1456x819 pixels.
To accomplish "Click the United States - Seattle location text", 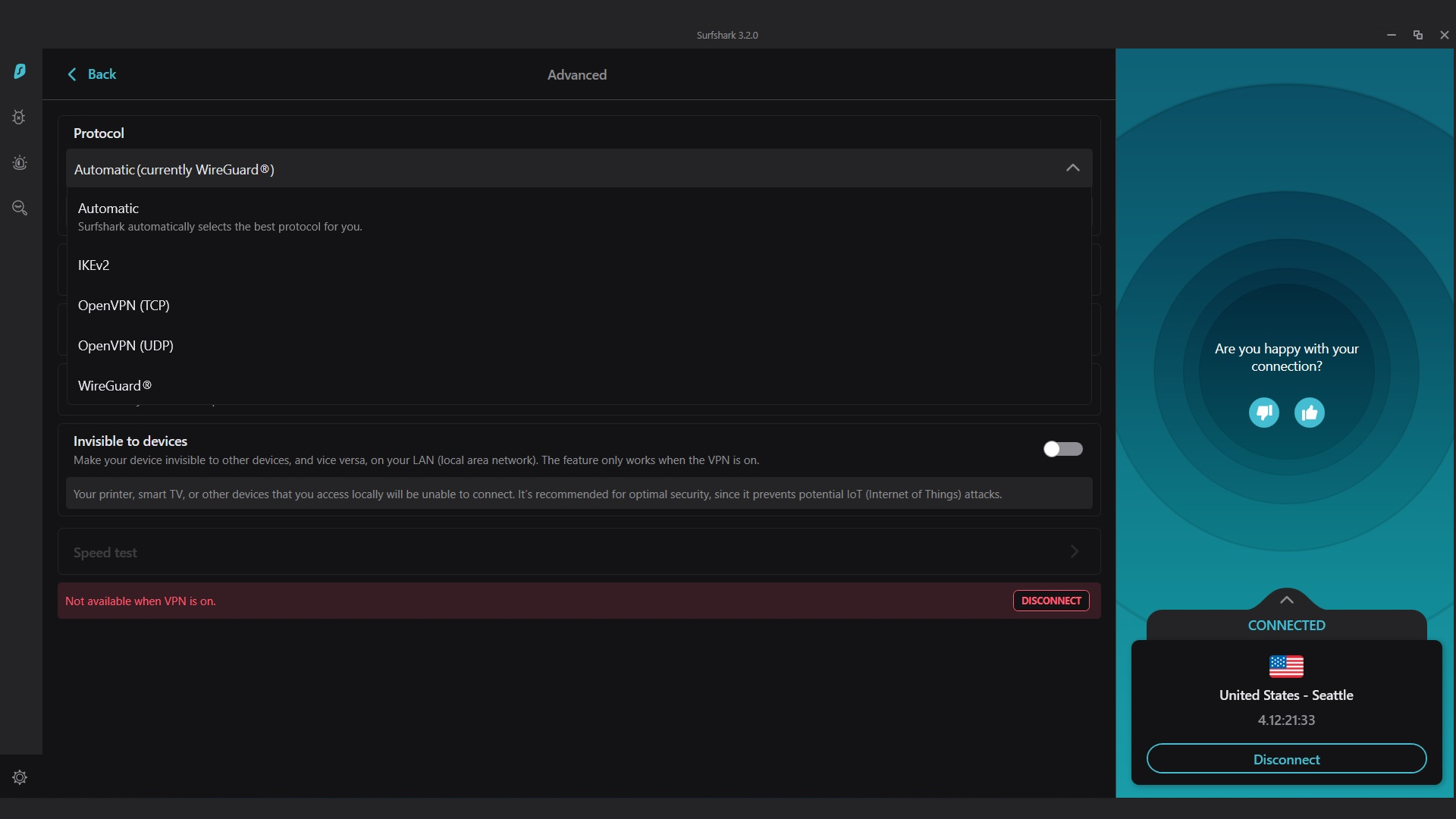I will (x=1286, y=695).
